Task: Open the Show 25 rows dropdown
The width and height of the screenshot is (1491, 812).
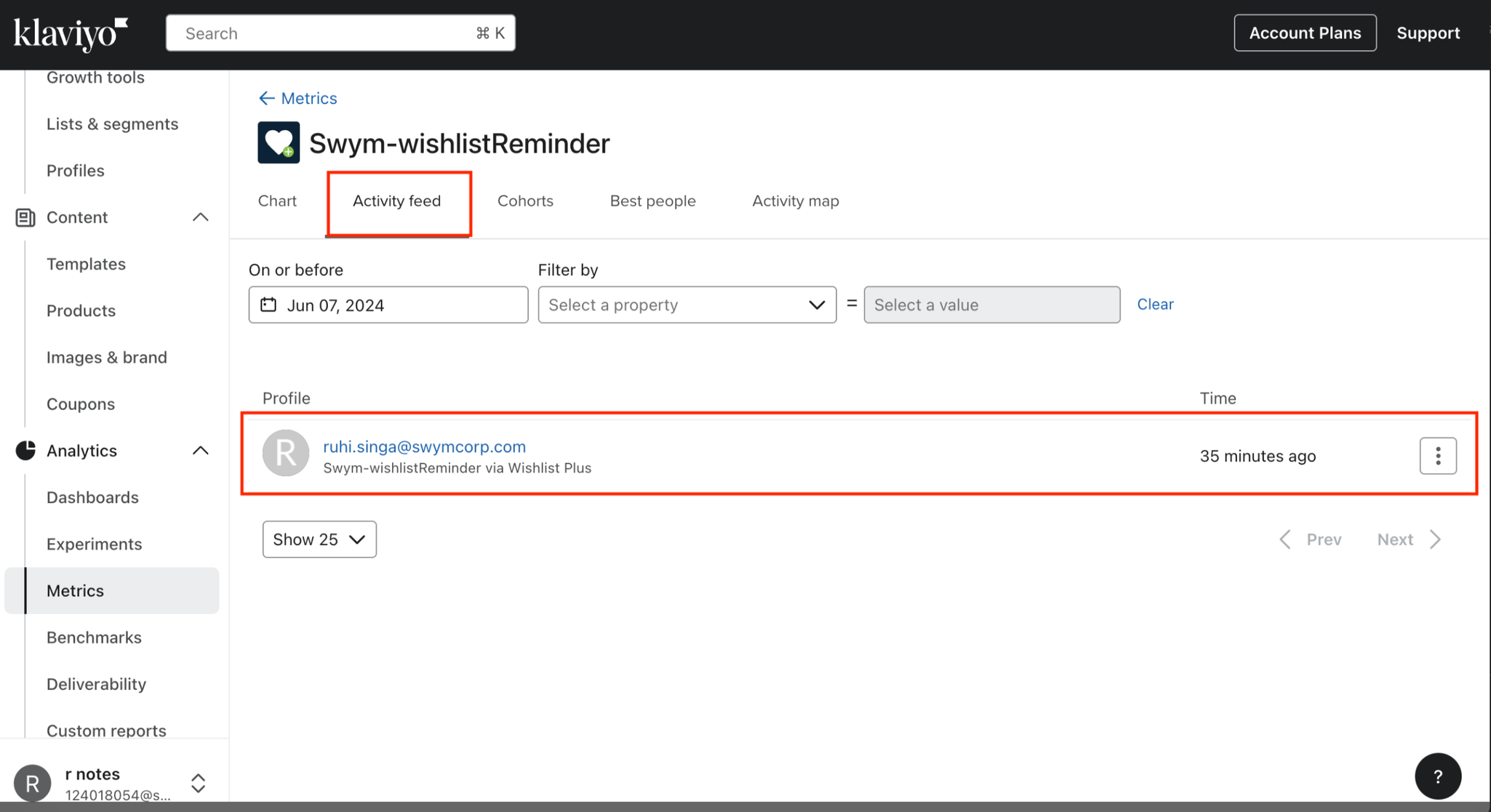Action: pyautogui.click(x=319, y=539)
